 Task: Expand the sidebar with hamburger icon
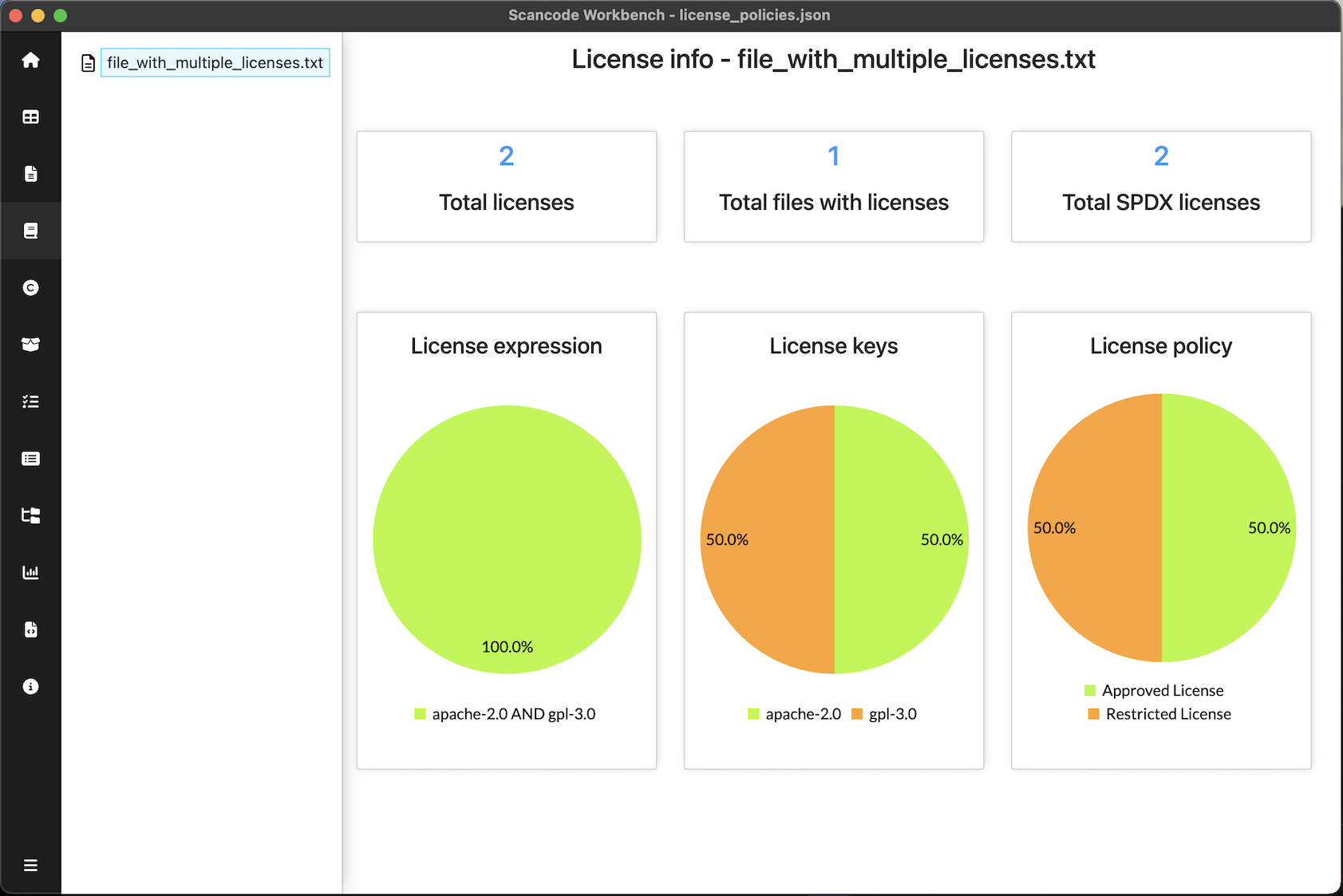click(x=30, y=865)
